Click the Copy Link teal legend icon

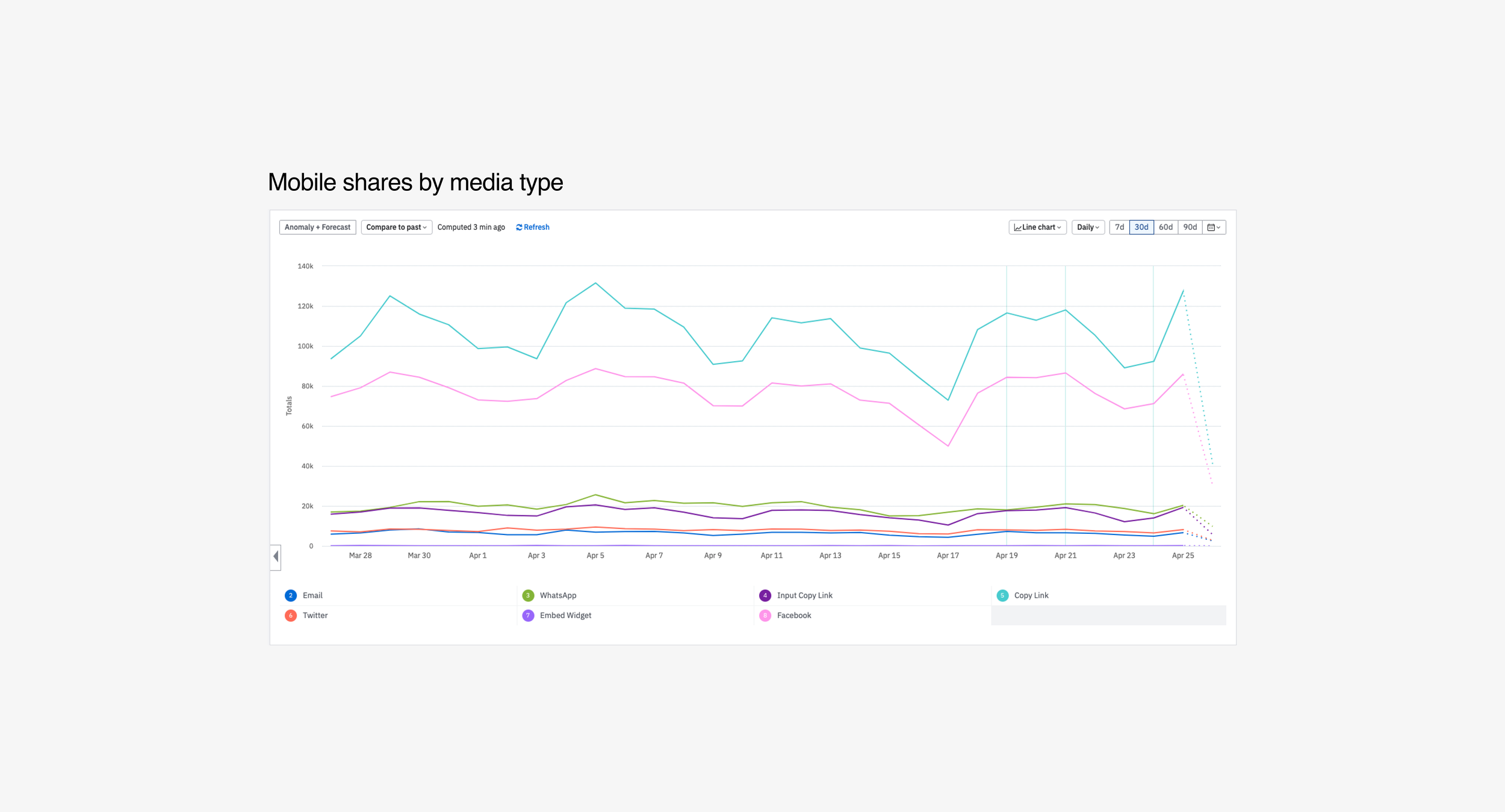click(1002, 595)
